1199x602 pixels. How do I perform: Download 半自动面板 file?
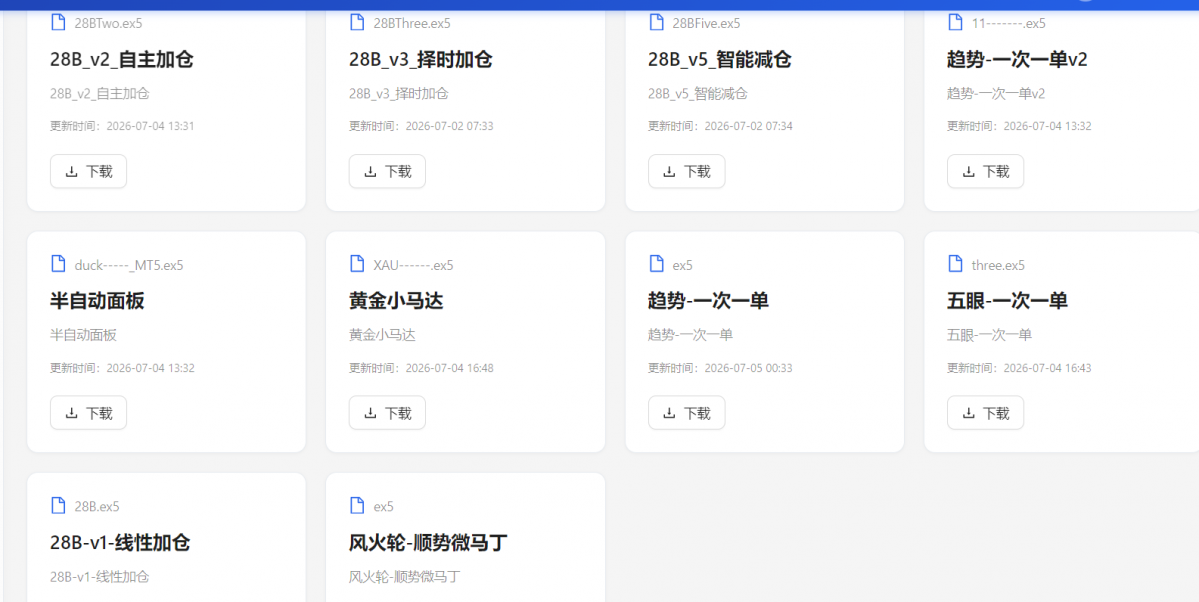tap(89, 413)
